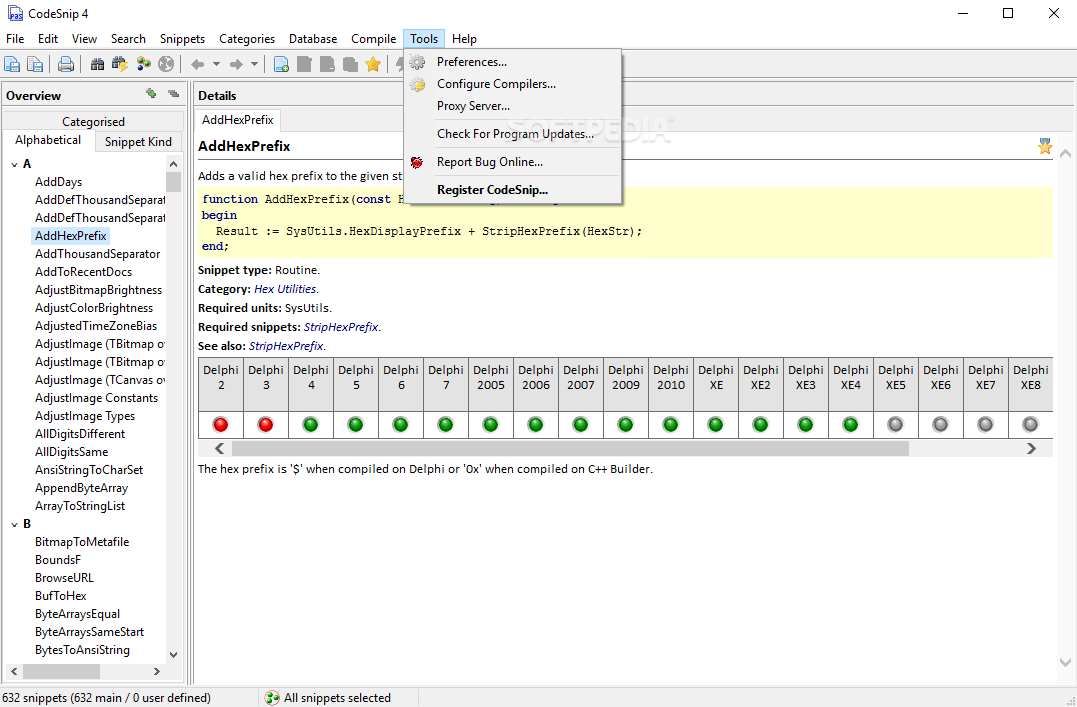This screenshot has width=1077, height=707.
Task: Click scroll-right arrow of Overview horizontal scrollbar
Action: [157, 671]
